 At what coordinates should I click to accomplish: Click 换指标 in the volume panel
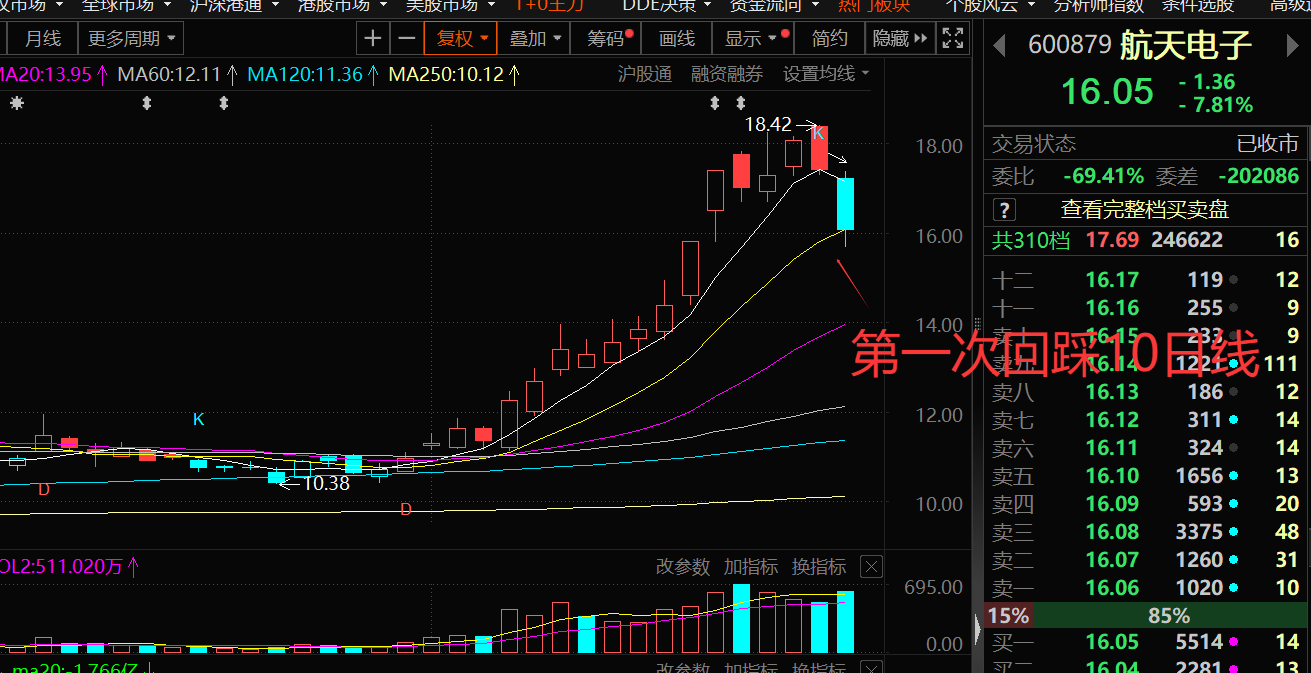pyautogui.click(x=818, y=567)
